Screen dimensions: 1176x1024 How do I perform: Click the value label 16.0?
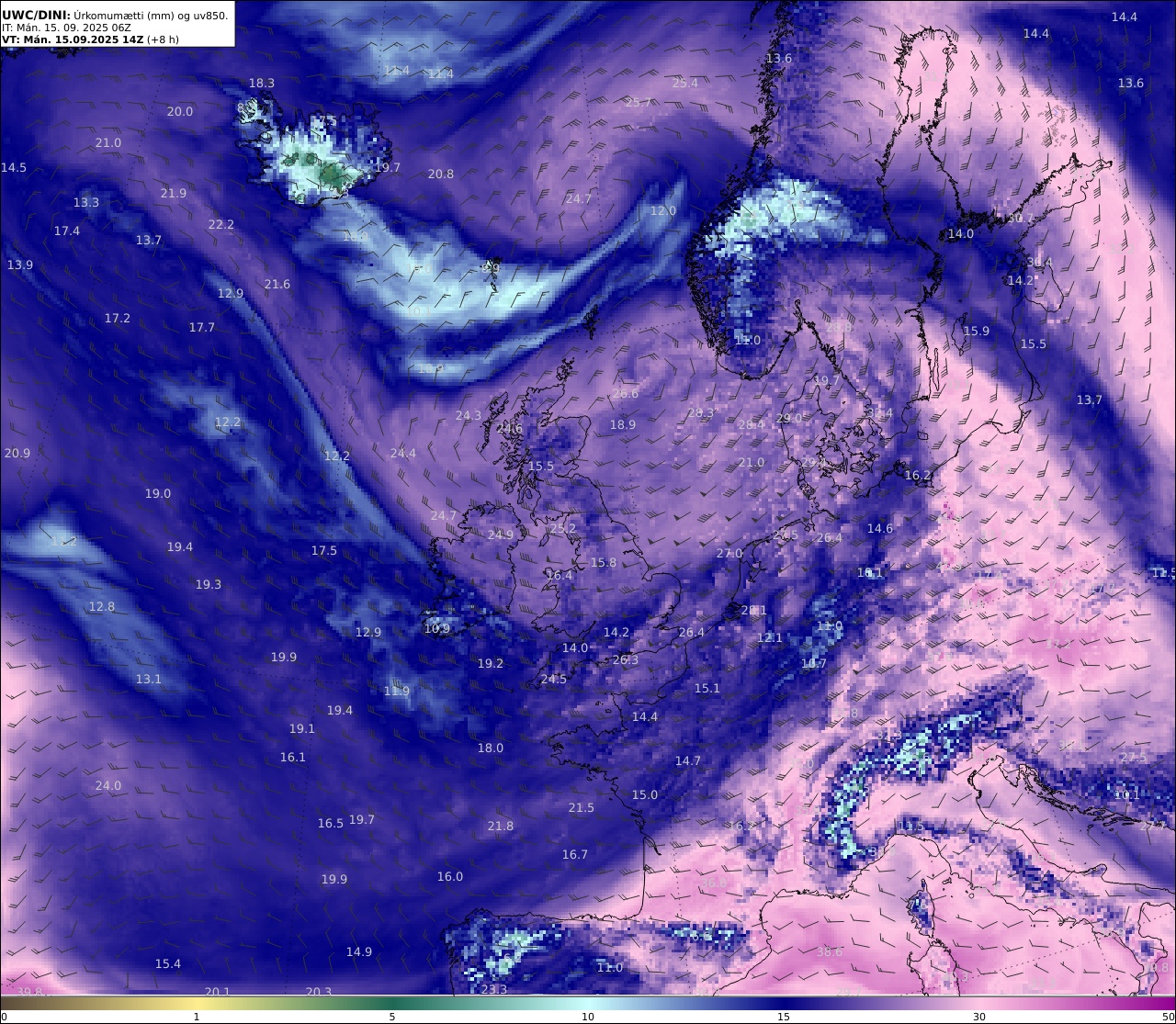[x=450, y=876]
